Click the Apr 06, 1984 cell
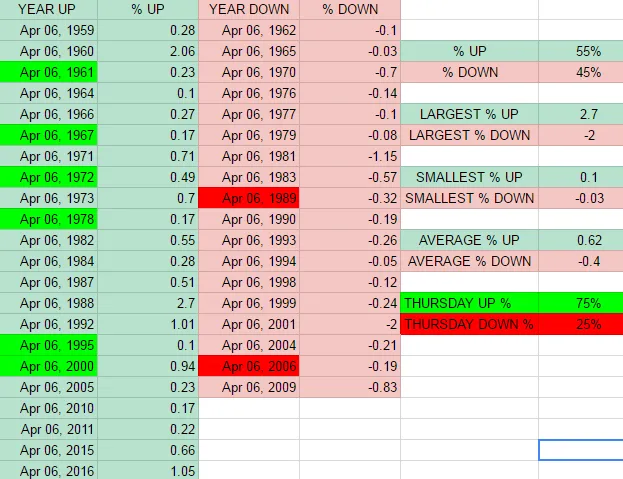 click(48, 261)
